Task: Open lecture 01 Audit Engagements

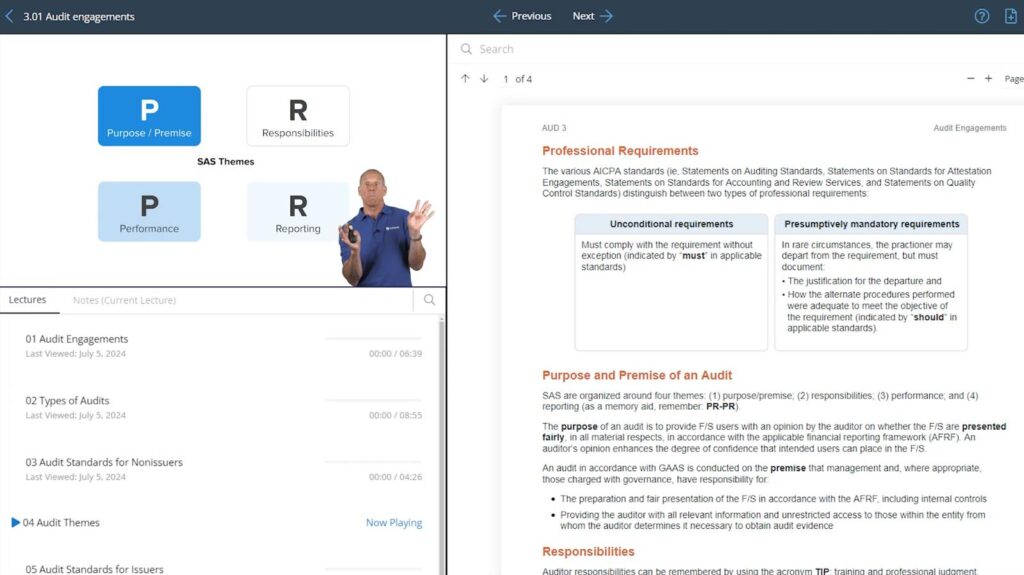Action: (77, 339)
